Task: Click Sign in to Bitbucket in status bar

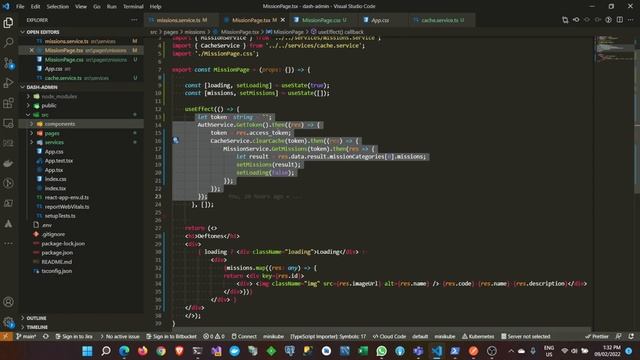Action: point(171,336)
